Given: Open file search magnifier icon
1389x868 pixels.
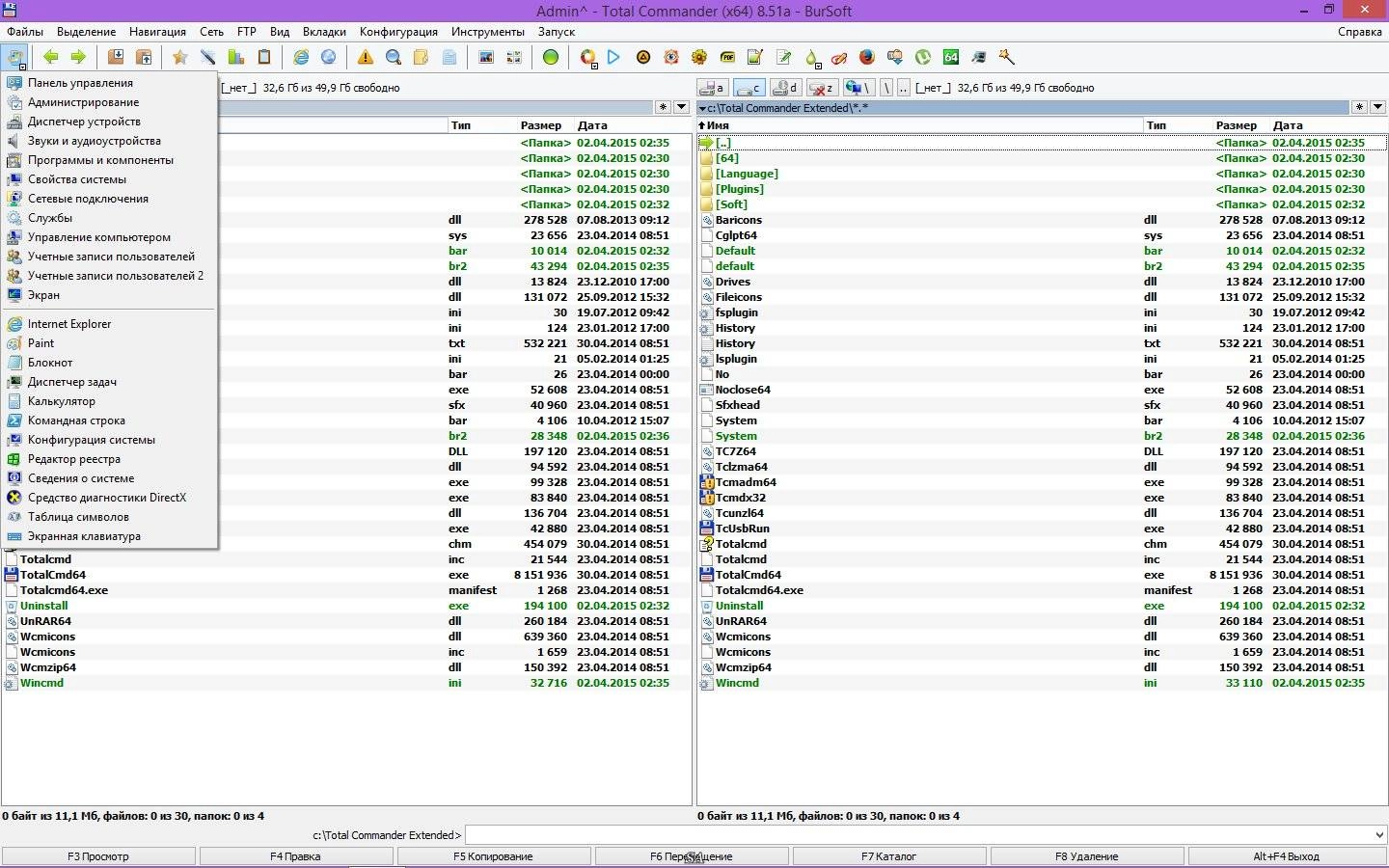Looking at the screenshot, I should tap(394, 58).
